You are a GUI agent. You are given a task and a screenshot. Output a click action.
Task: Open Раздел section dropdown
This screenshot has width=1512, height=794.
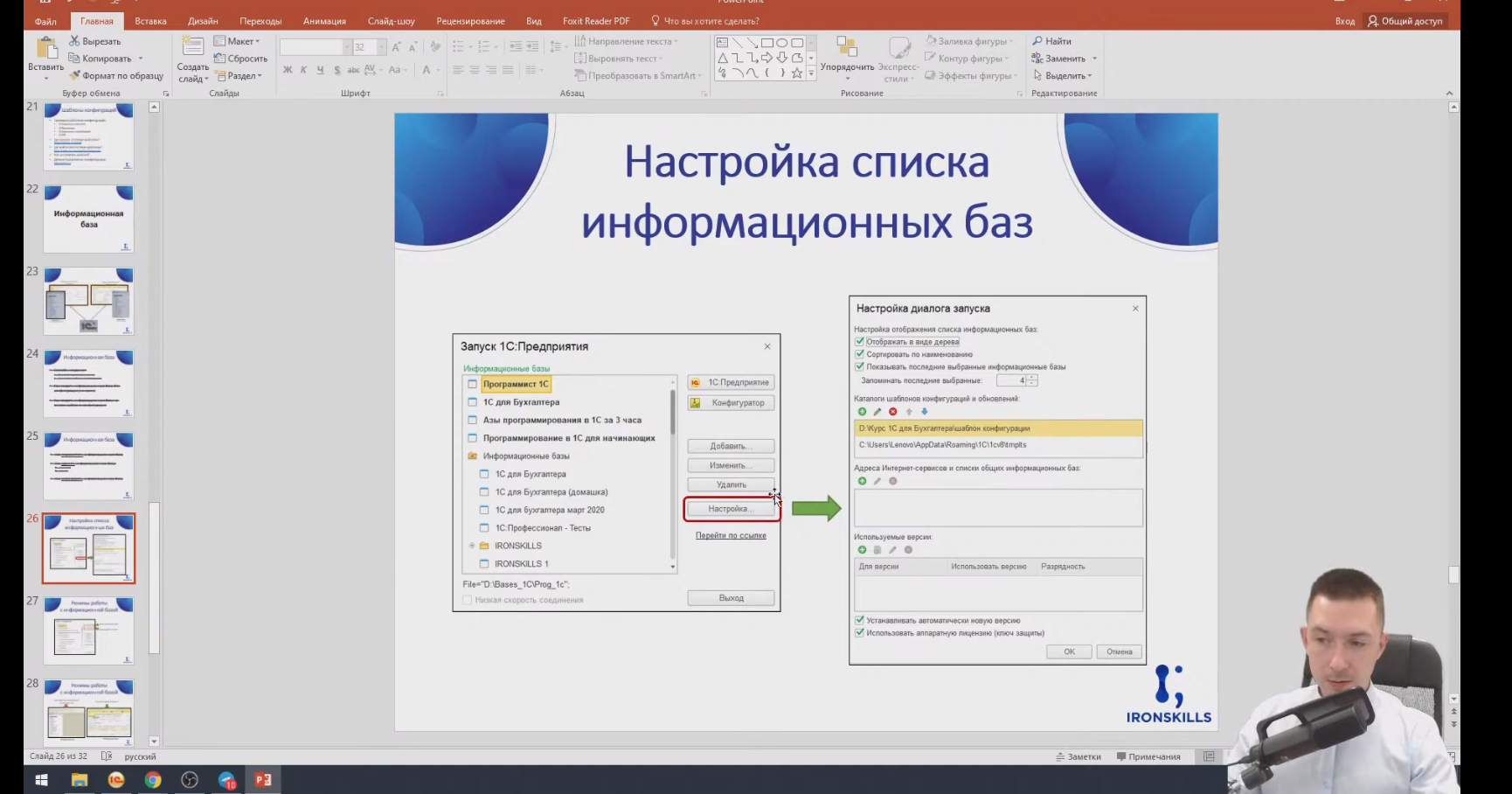point(238,76)
